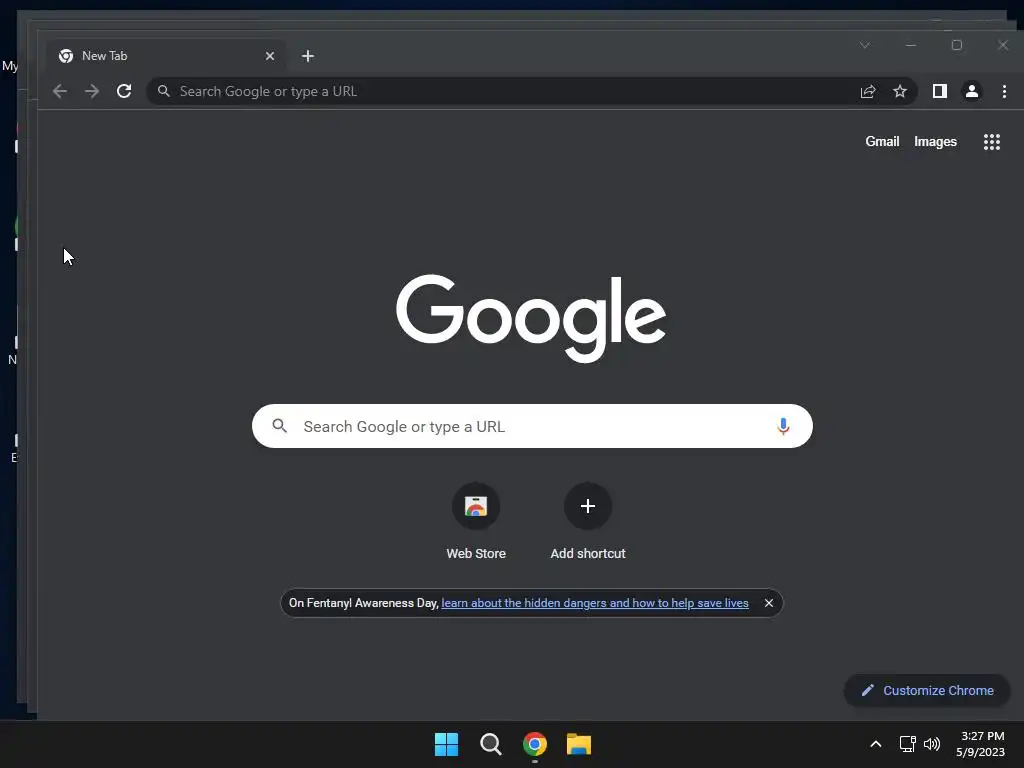Open the Web Store shortcut
This screenshot has height=768, width=1024.
click(476, 521)
